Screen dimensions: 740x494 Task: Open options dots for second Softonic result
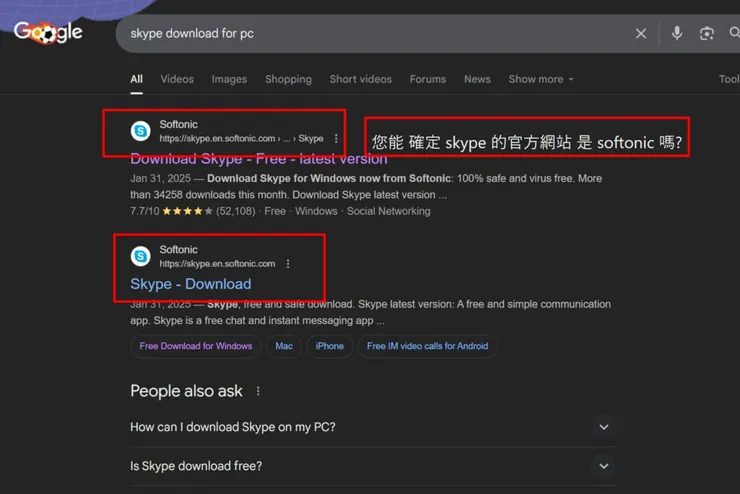(288, 264)
